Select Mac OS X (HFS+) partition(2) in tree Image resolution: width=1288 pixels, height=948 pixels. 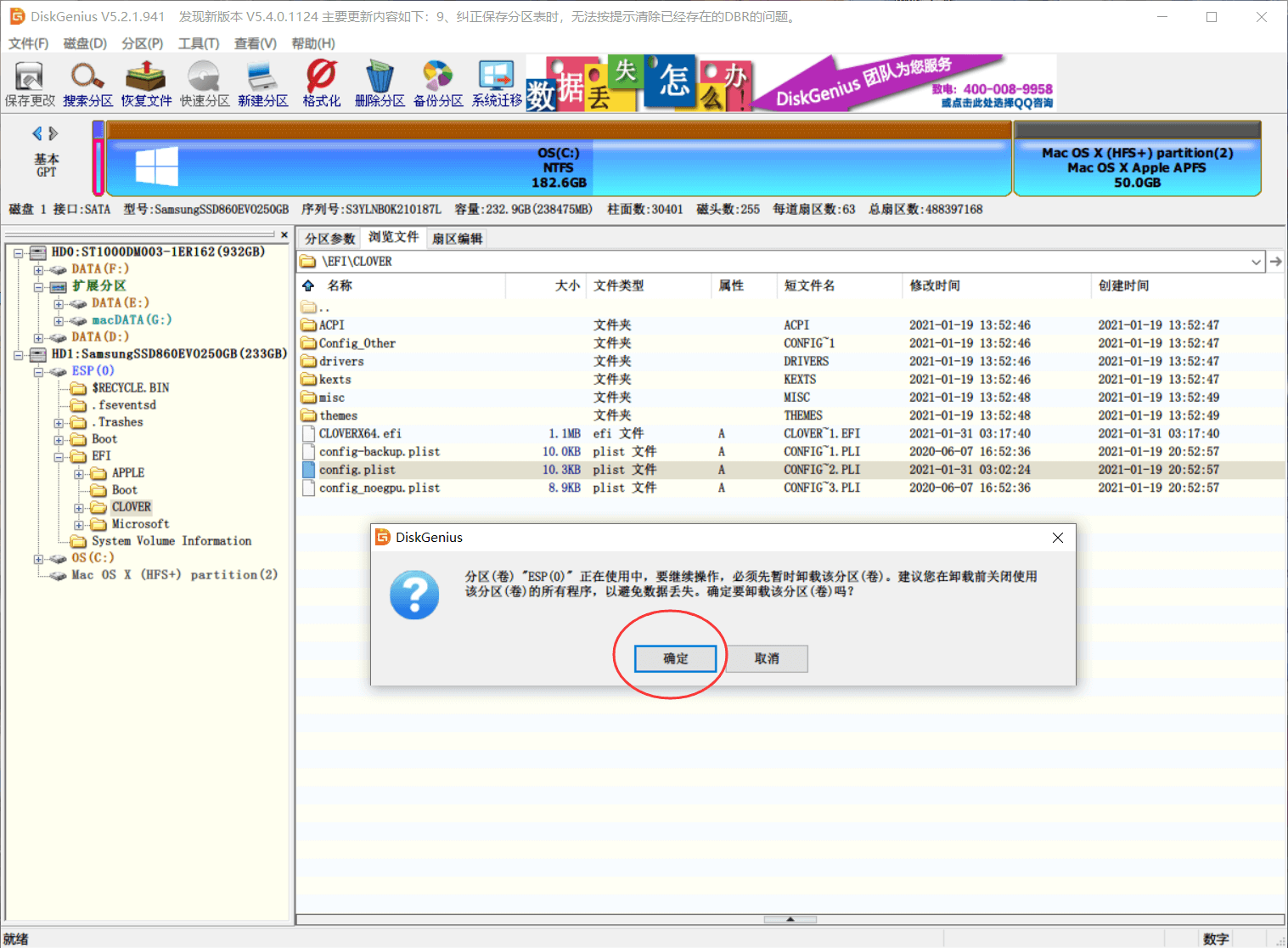coord(174,575)
